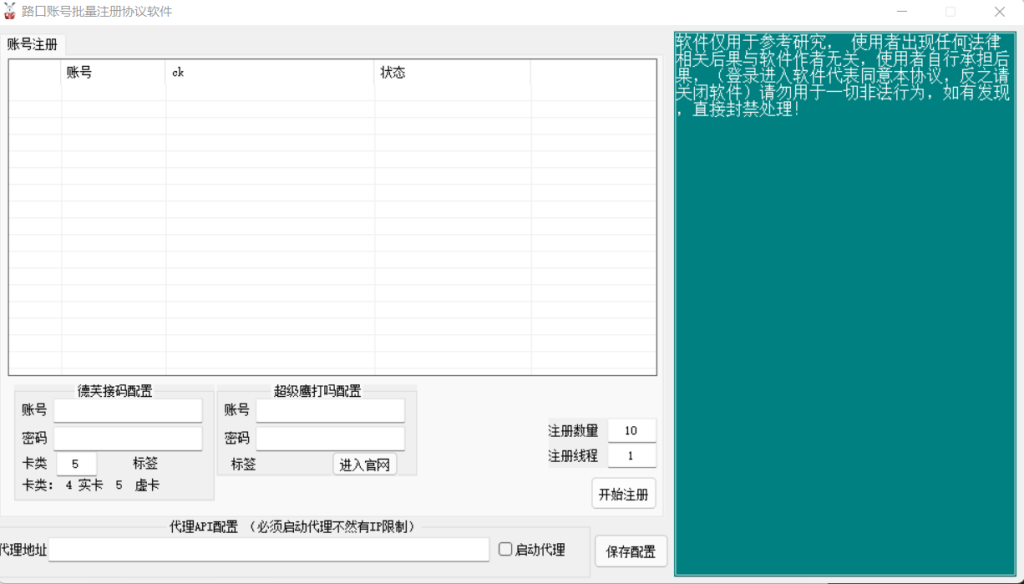Screen dimensions: 1024x584
Task: Click the 状态 column header
Action: [453, 73]
